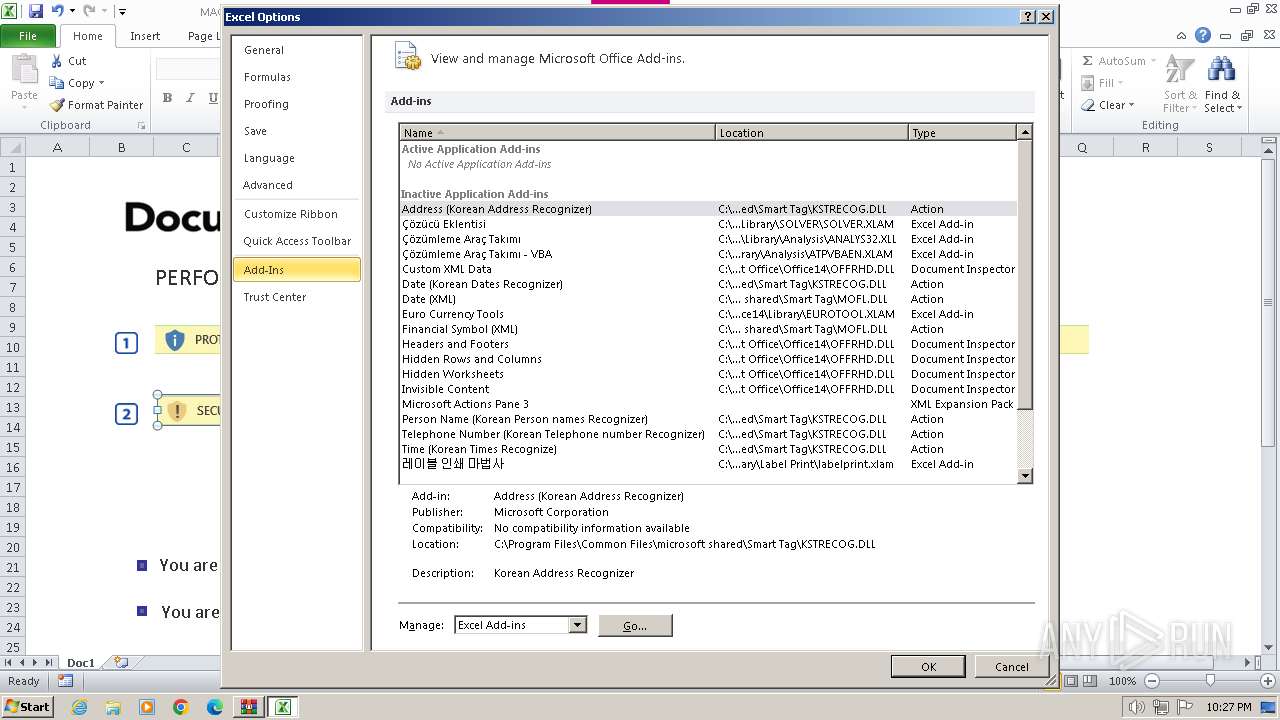The width and height of the screenshot is (1280, 720).
Task: Click add-ins list scroll up arrow
Action: tap(1024, 132)
